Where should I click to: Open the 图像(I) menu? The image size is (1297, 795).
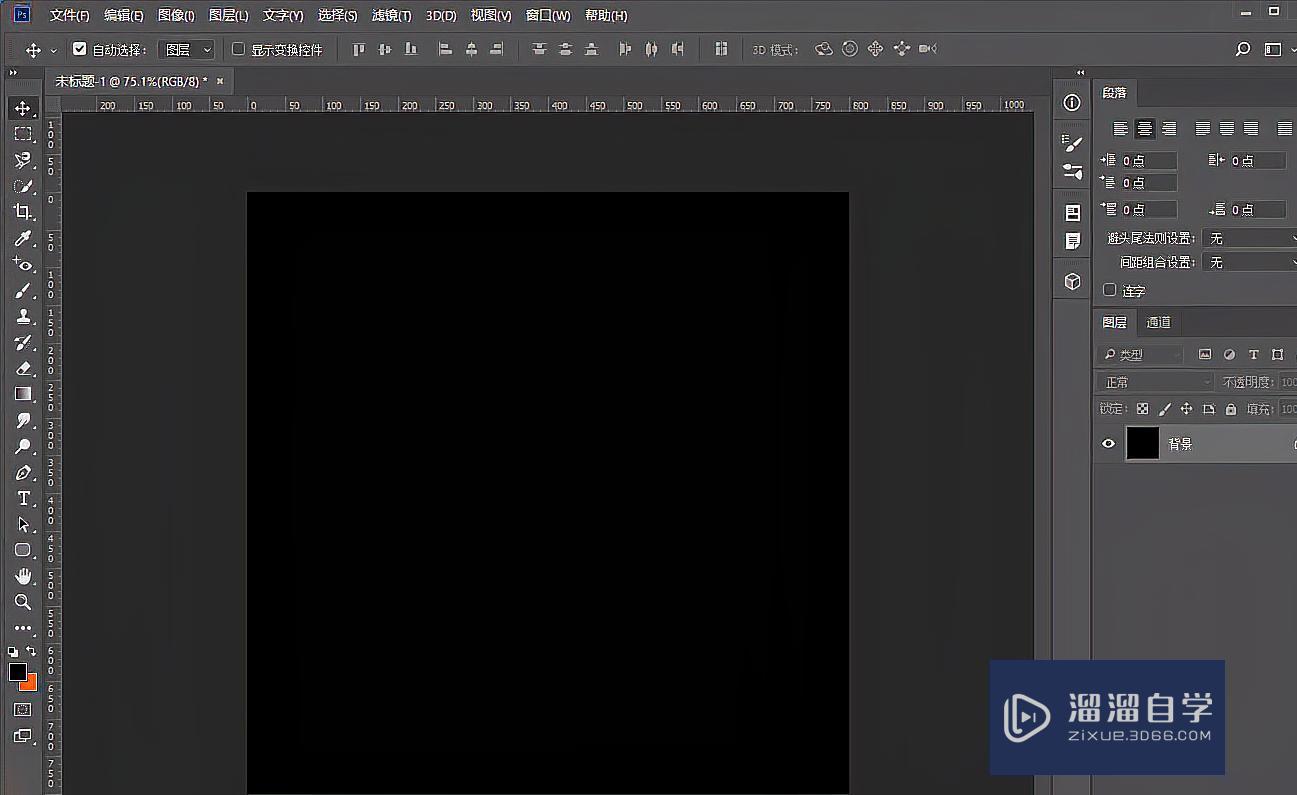[x=176, y=15]
